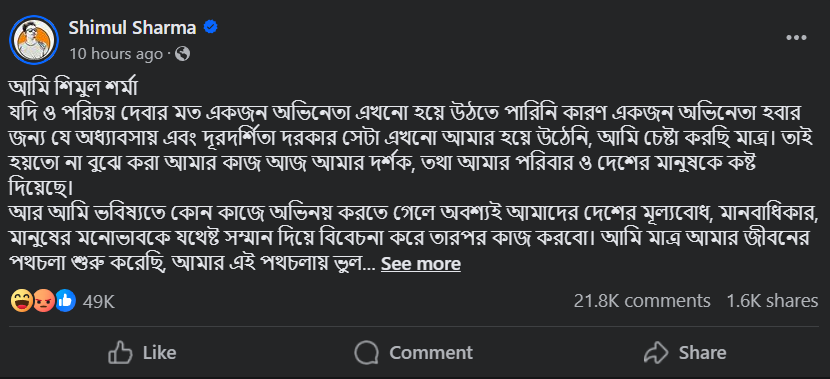
Task: Toggle the Like button on the post
Action: pyautogui.click(x=142, y=353)
